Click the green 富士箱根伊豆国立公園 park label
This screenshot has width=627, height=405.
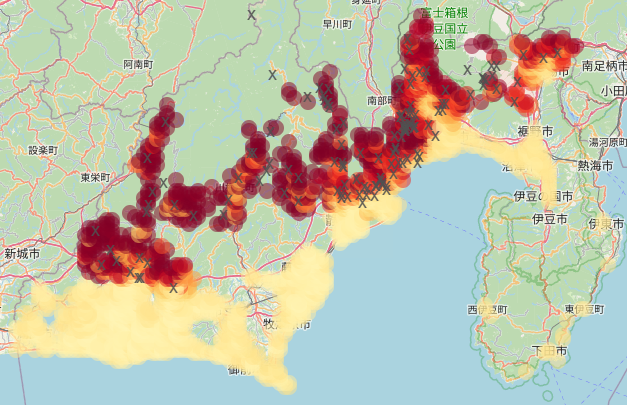pyautogui.click(x=438, y=29)
